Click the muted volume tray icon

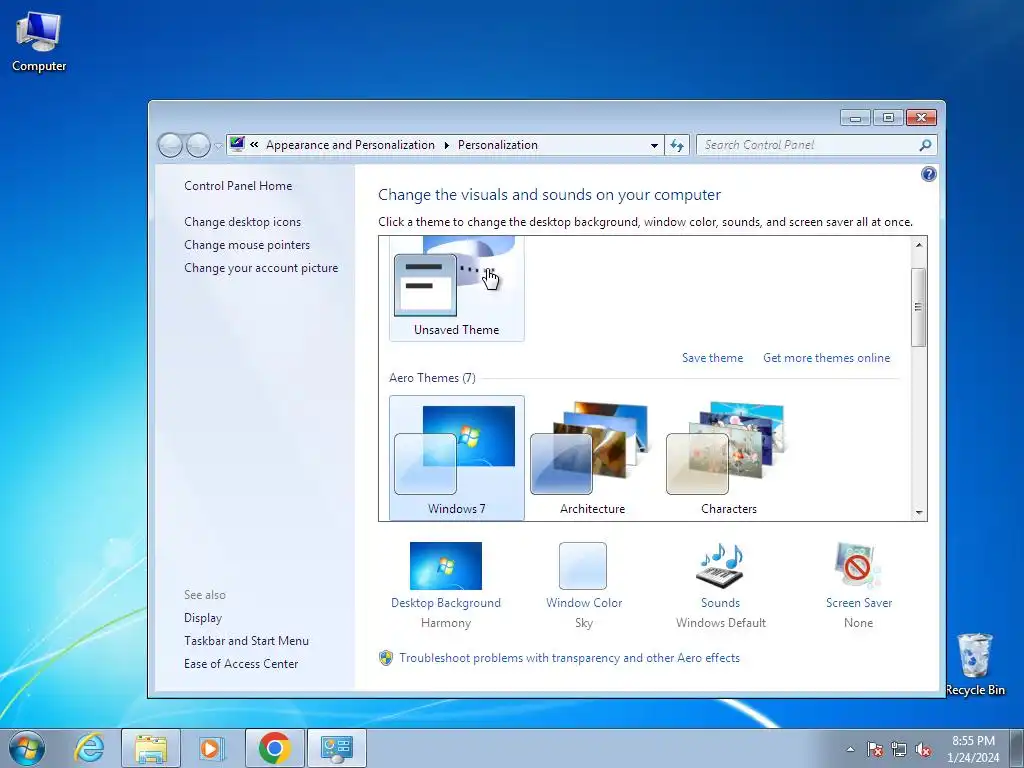pos(923,749)
